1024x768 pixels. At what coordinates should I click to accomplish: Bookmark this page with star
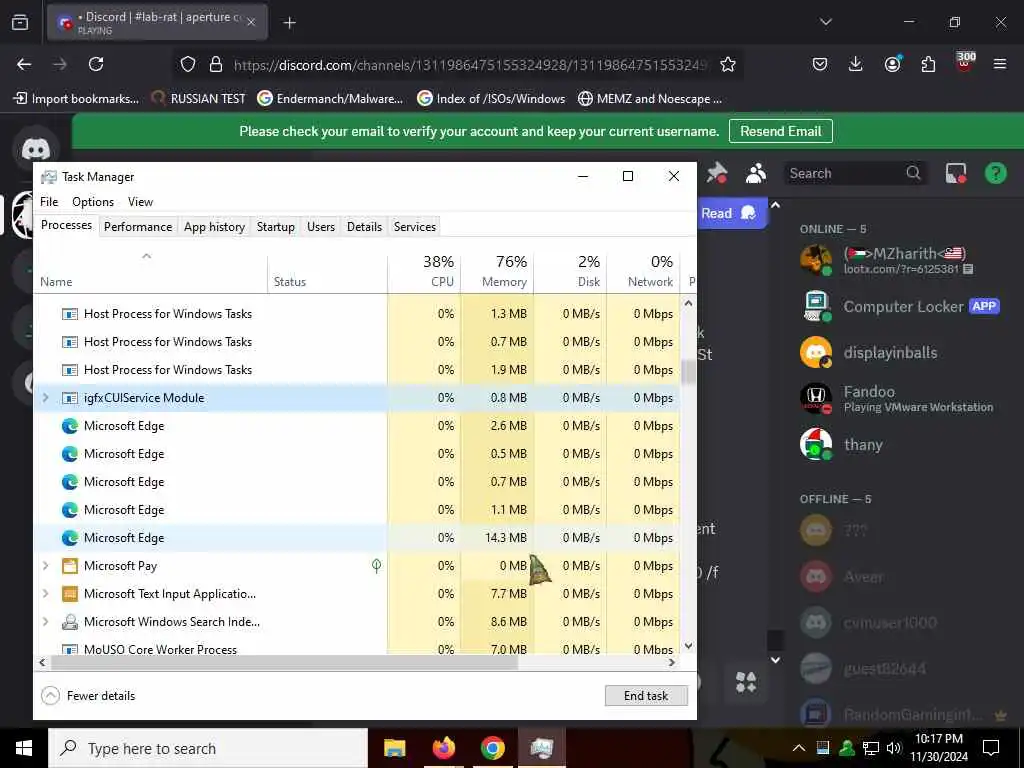pos(728,64)
